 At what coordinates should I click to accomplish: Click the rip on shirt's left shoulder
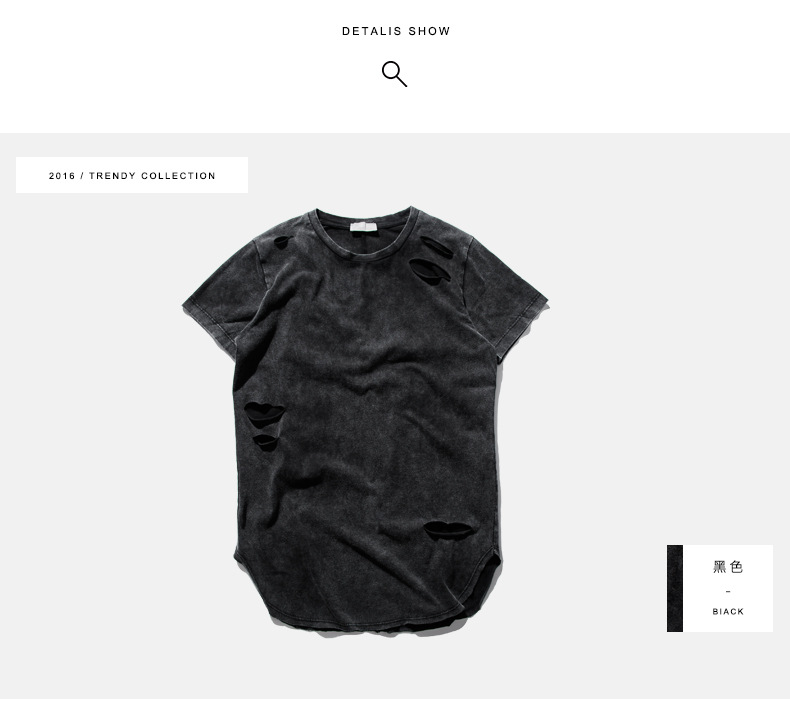282,242
